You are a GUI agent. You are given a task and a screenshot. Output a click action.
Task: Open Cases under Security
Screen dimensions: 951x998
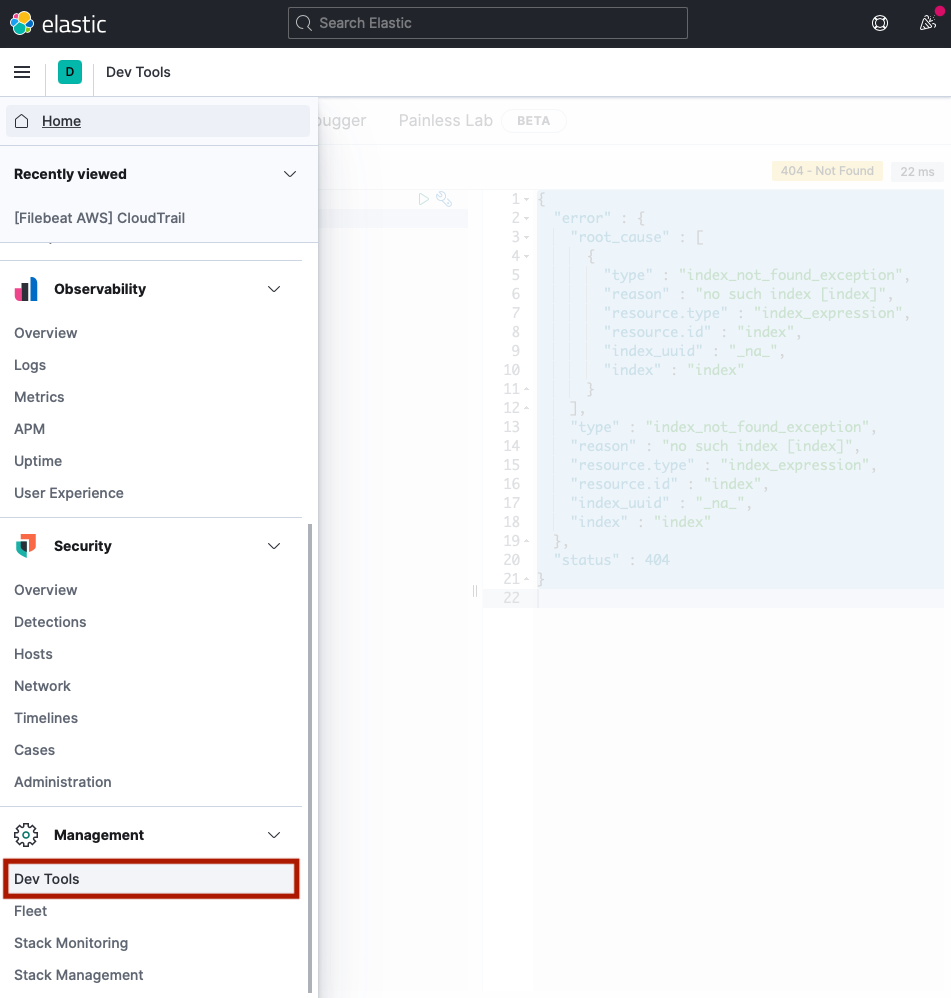point(34,750)
